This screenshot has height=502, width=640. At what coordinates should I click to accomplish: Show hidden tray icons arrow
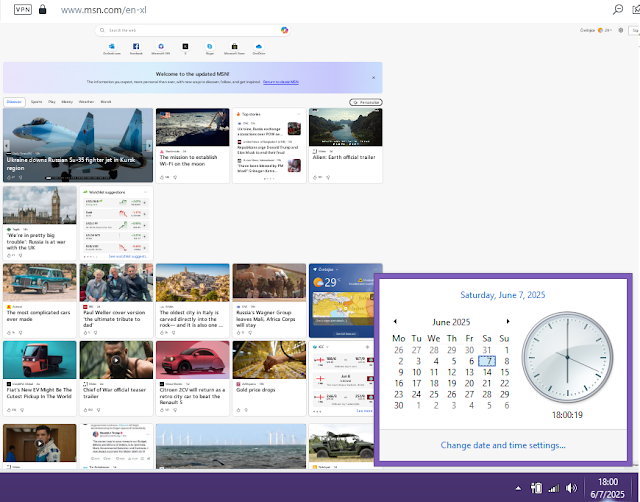click(518, 488)
